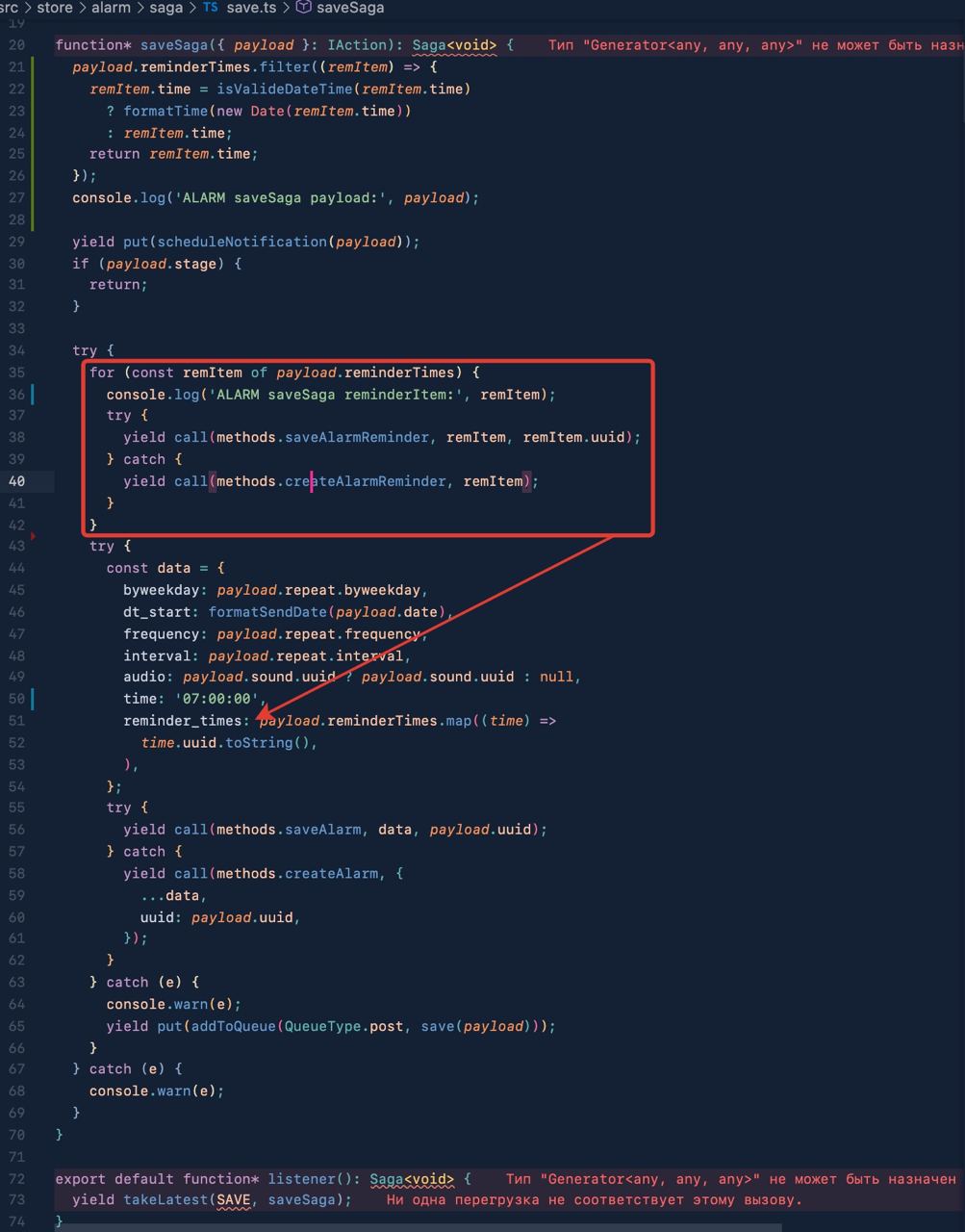
Task: Click line number 20 in the gutter
Action: coord(17,45)
